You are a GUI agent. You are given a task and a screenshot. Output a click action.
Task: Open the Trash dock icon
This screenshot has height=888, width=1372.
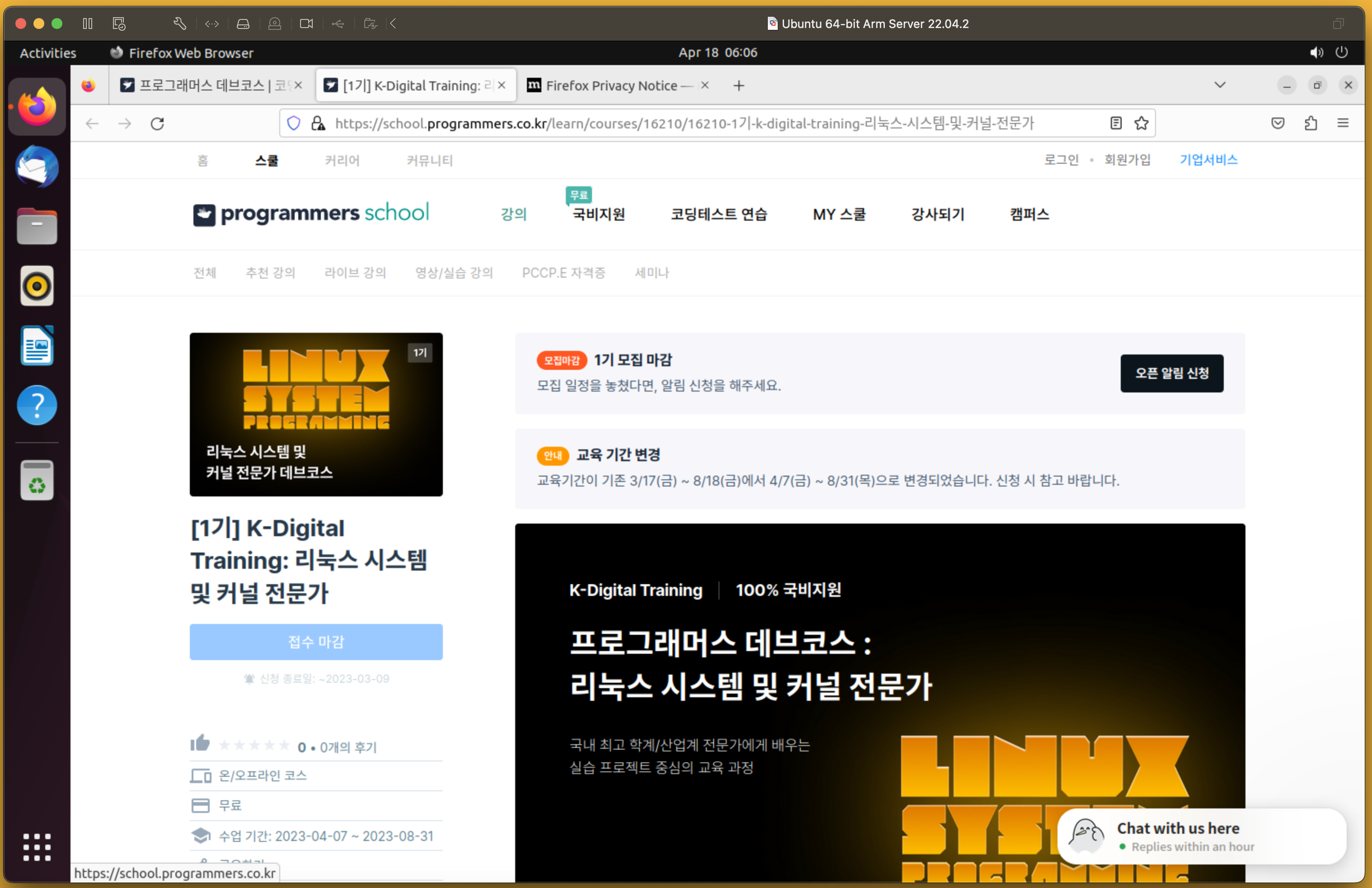(38, 480)
